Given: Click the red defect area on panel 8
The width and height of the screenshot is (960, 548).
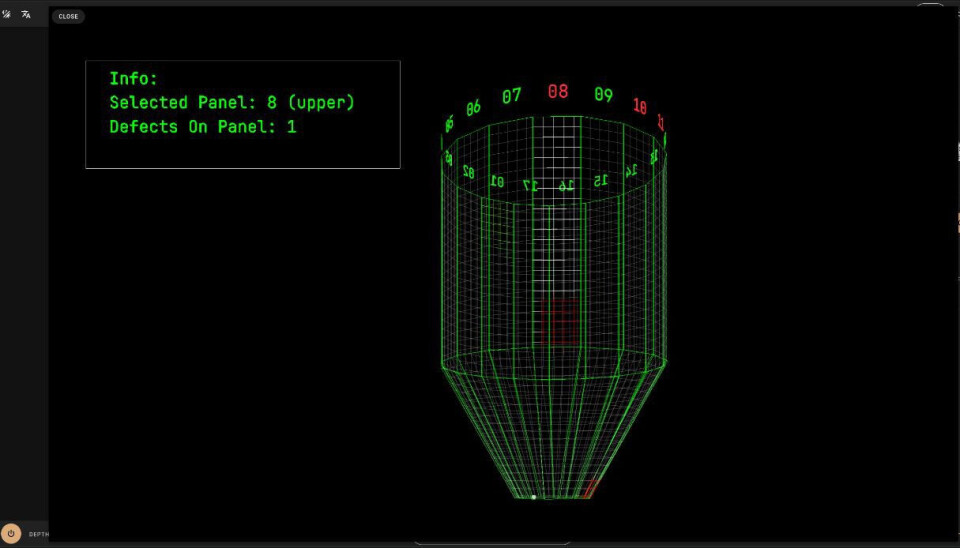Looking at the screenshot, I should pos(557,320).
